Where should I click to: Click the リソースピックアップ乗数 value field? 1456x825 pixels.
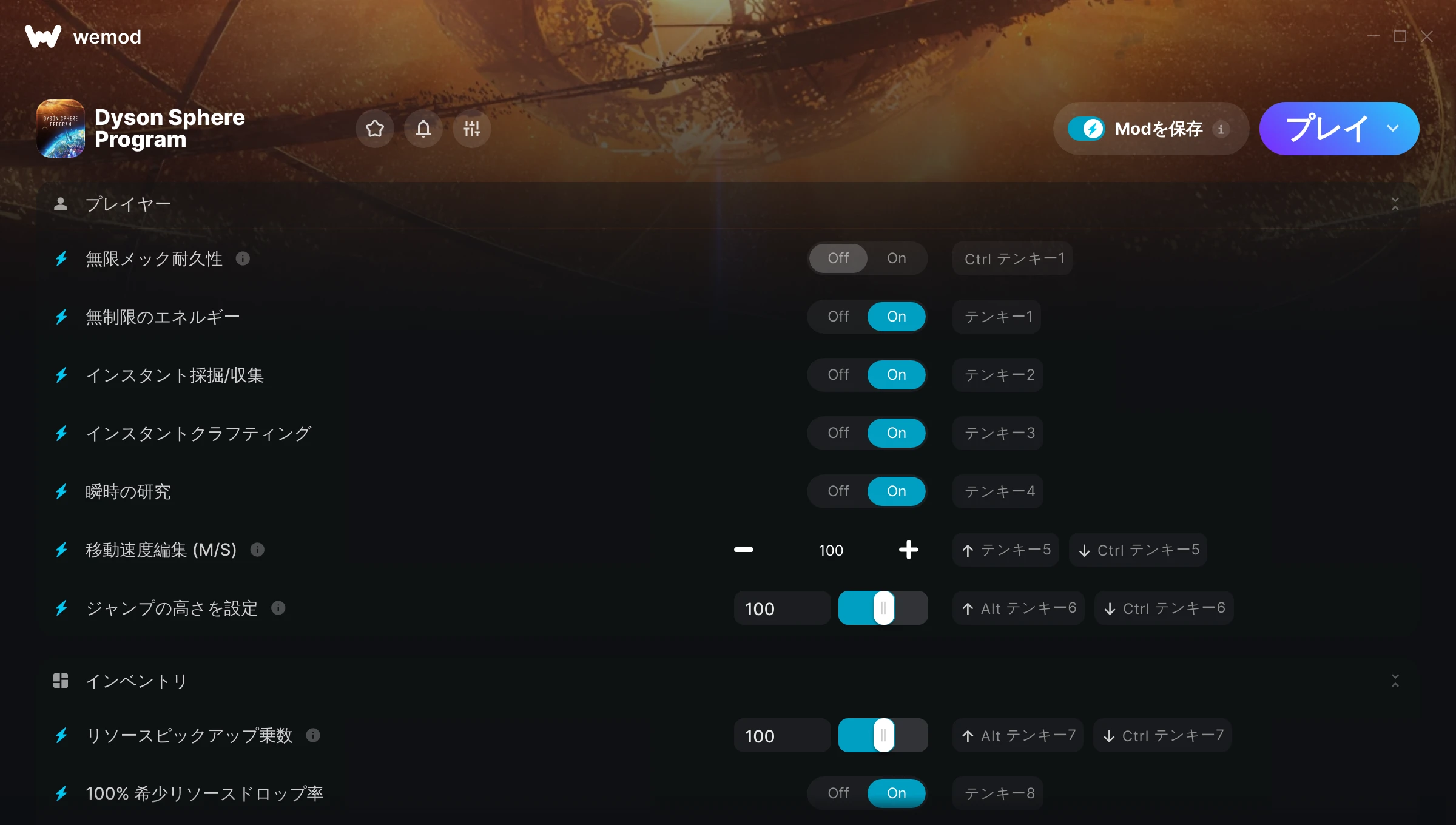783,735
